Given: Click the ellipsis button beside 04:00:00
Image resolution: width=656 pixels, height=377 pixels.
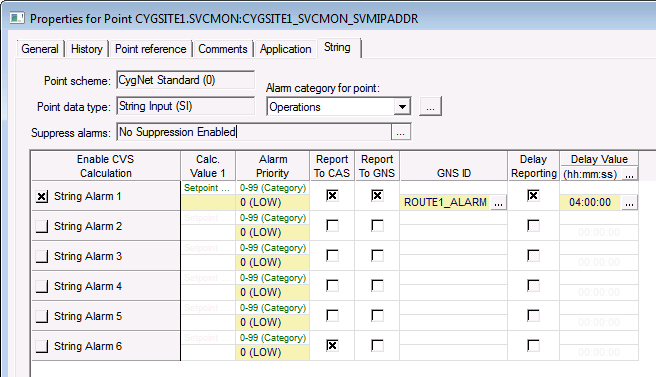Looking at the screenshot, I should click(x=629, y=203).
